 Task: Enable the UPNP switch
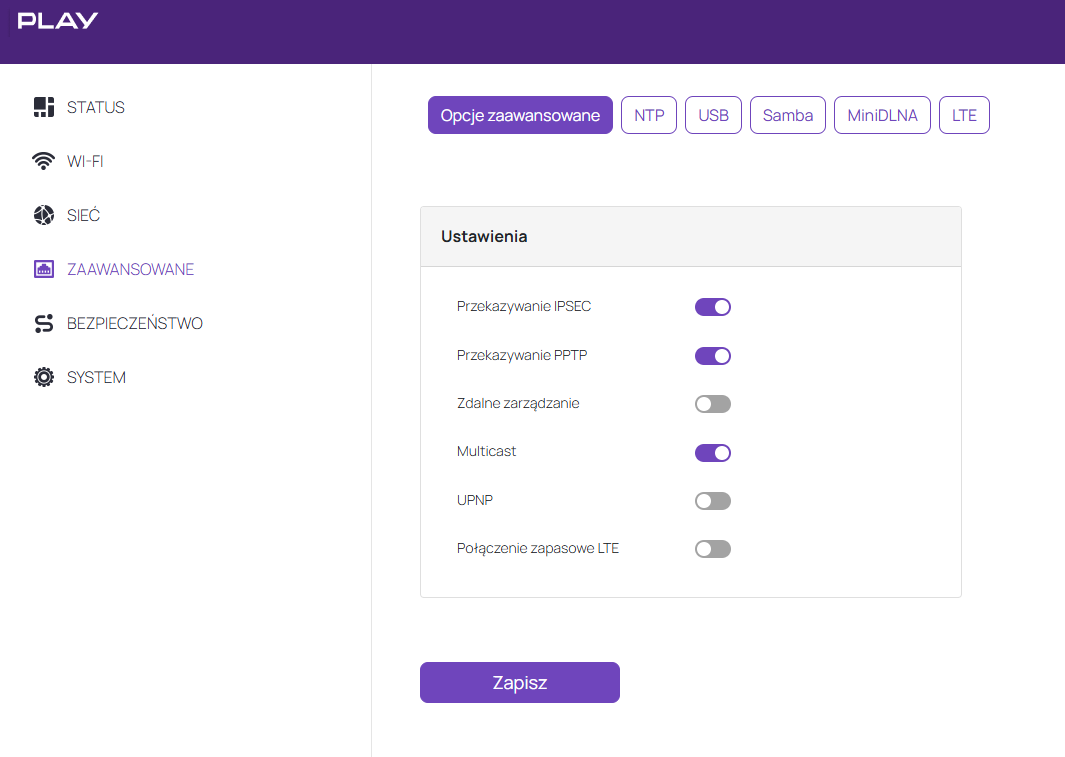pyautogui.click(x=713, y=501)
